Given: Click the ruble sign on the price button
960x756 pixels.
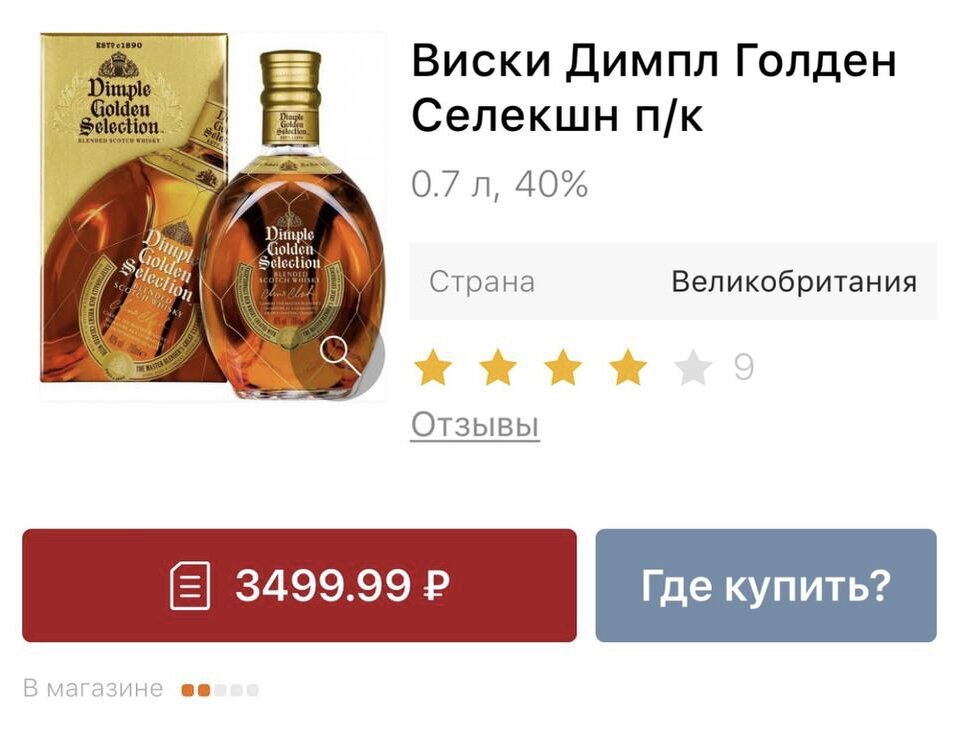Looking at the screenshot, I should click(x=436, y=586).
